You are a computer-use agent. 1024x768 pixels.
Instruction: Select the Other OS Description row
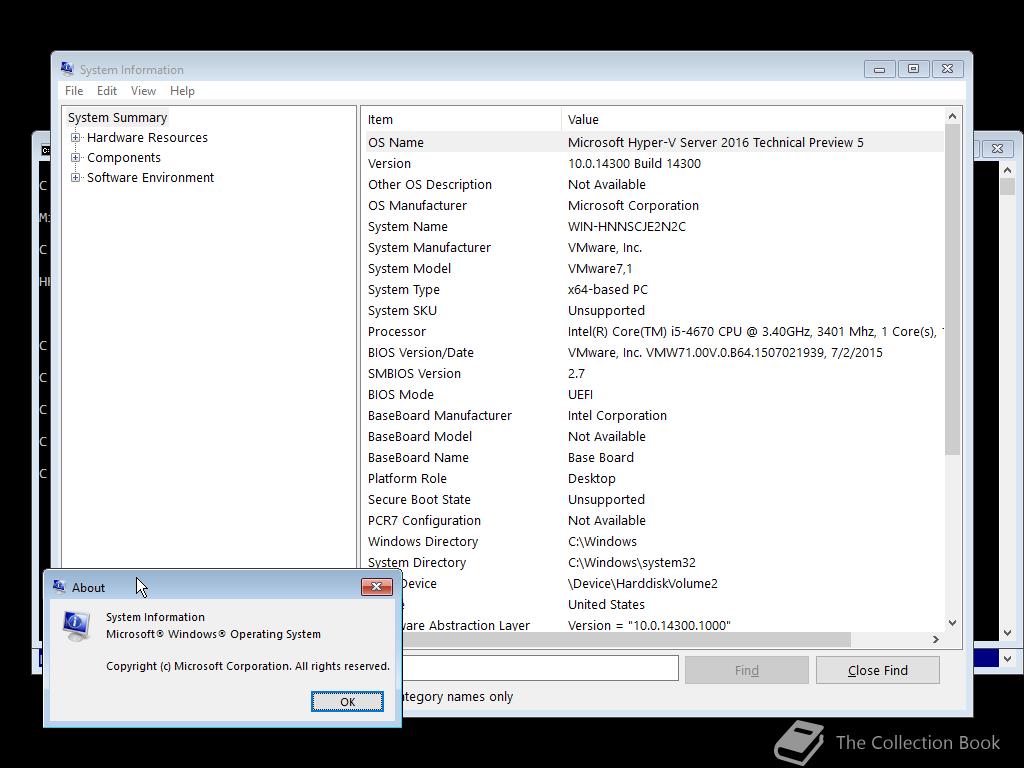[x=653, y=184]
